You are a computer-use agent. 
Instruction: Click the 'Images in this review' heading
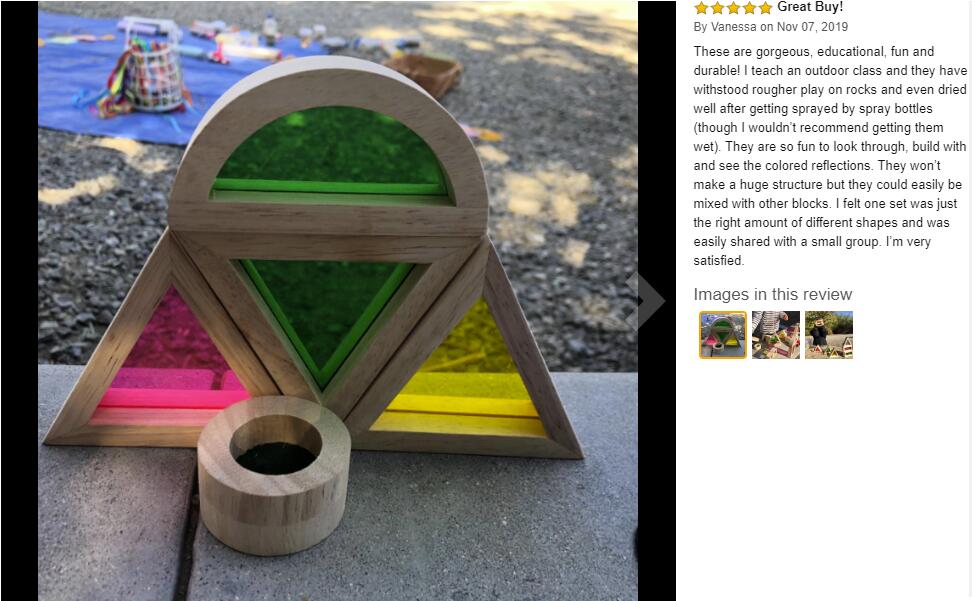point(772,294)
